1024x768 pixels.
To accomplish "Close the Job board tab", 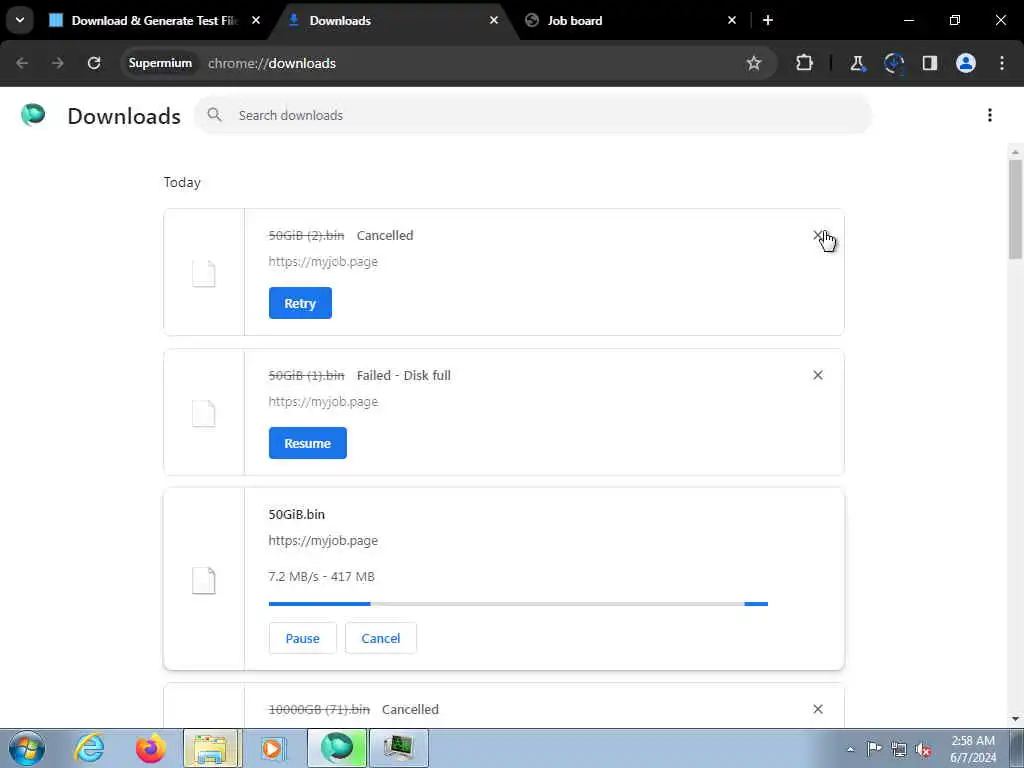I will click(x=732, y=20).
